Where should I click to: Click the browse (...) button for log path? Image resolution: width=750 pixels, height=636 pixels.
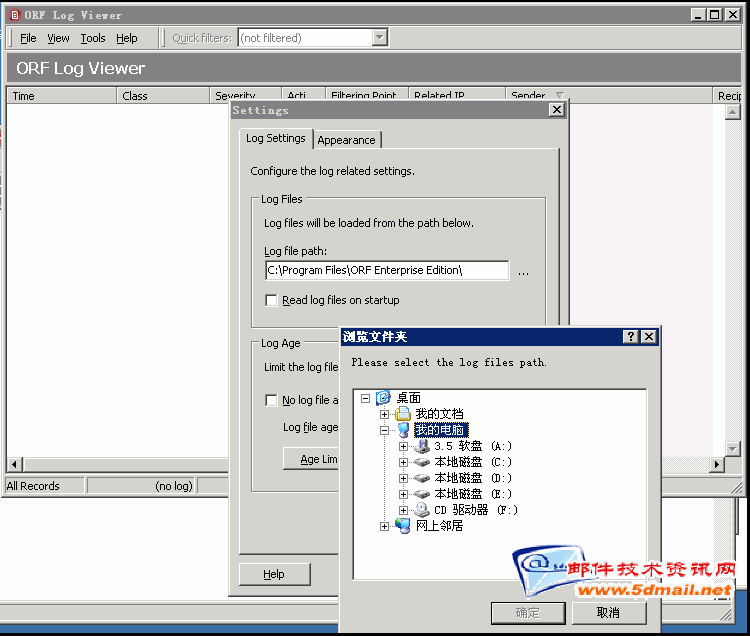click(x=523, y=271)
